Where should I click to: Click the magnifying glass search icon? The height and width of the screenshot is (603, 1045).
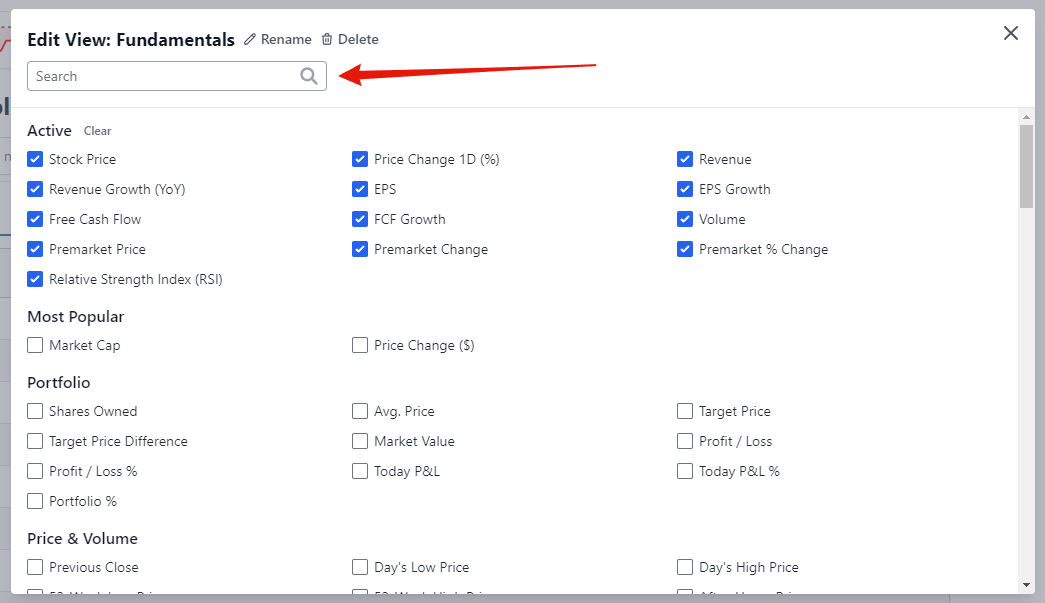[309, 76]
